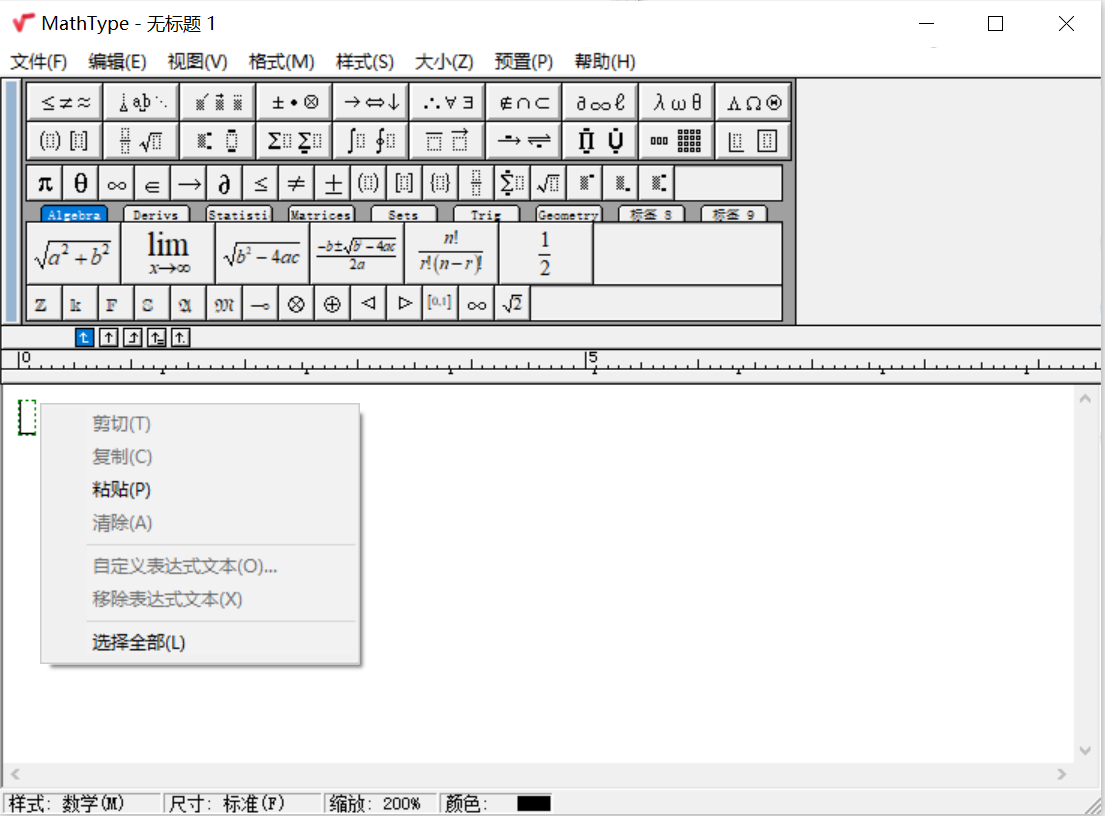Insert the square root of 2 symbol
This screenshot has width=1105, height=816.
512,304
